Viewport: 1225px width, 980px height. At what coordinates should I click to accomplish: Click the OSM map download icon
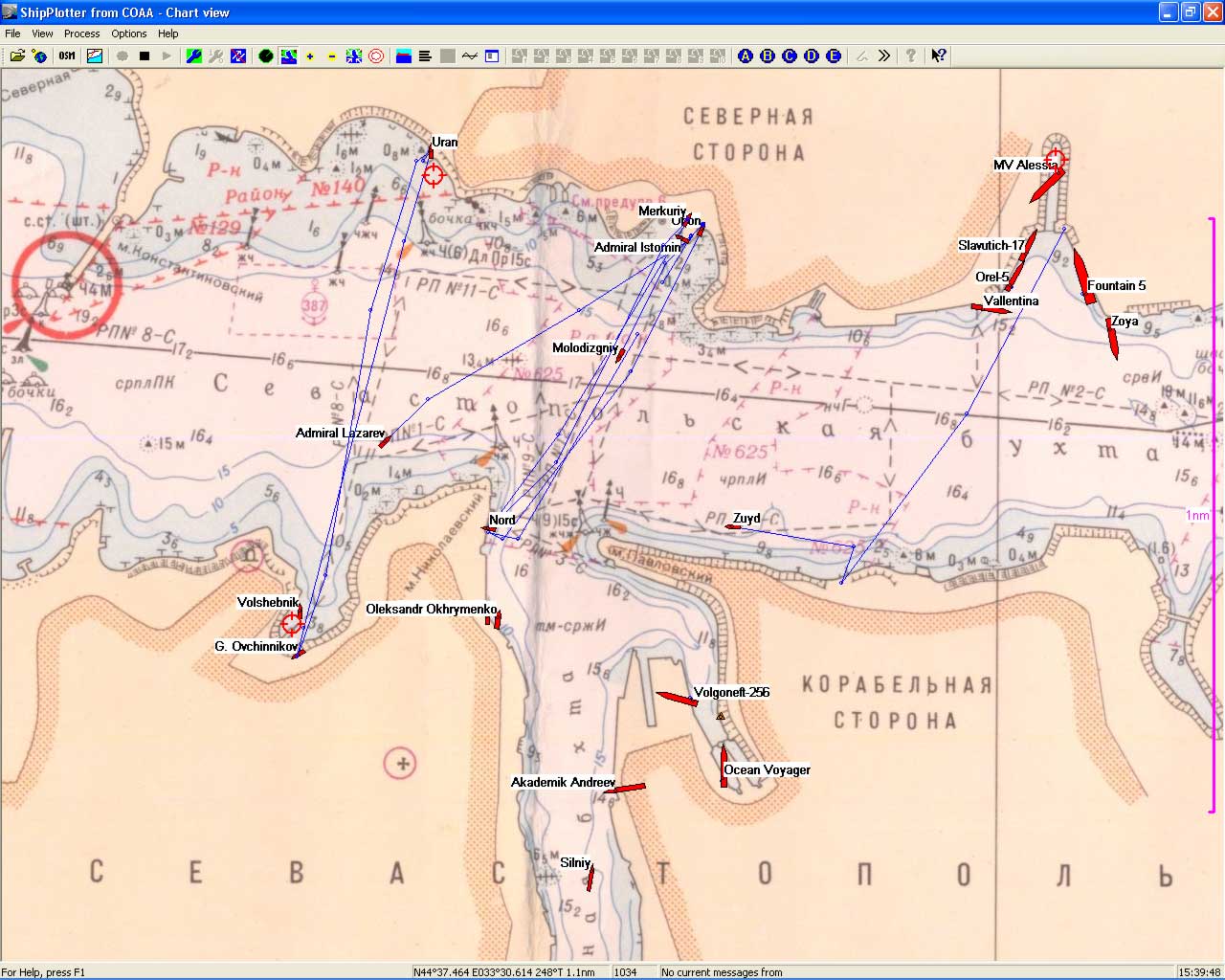point(67,56)
